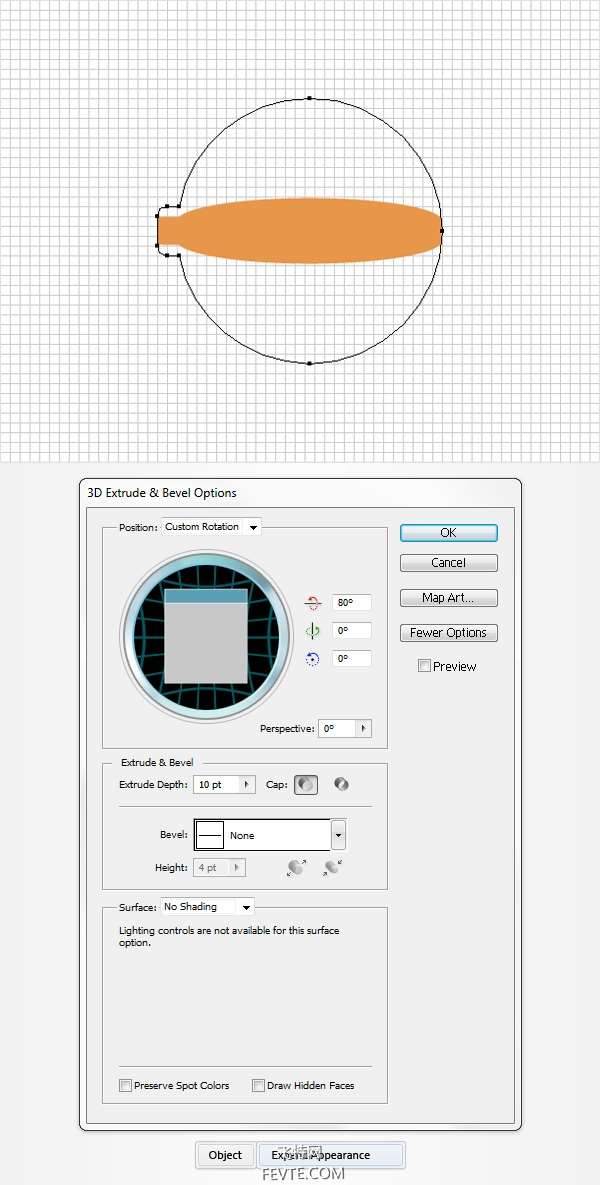Click Fewer Options button
600x1185 pixels.
click(448, 633)
